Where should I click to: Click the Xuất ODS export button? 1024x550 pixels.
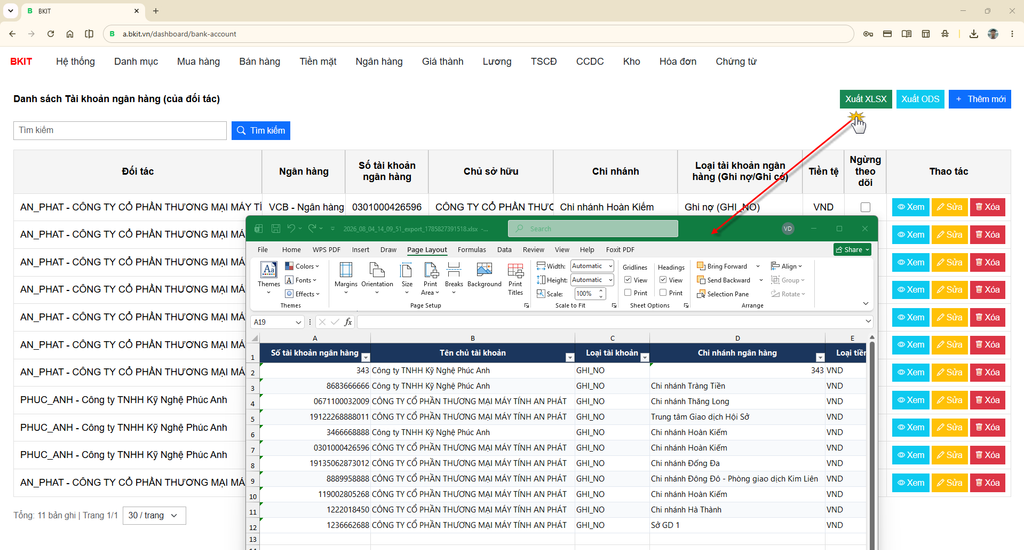(x=920, y=99)
